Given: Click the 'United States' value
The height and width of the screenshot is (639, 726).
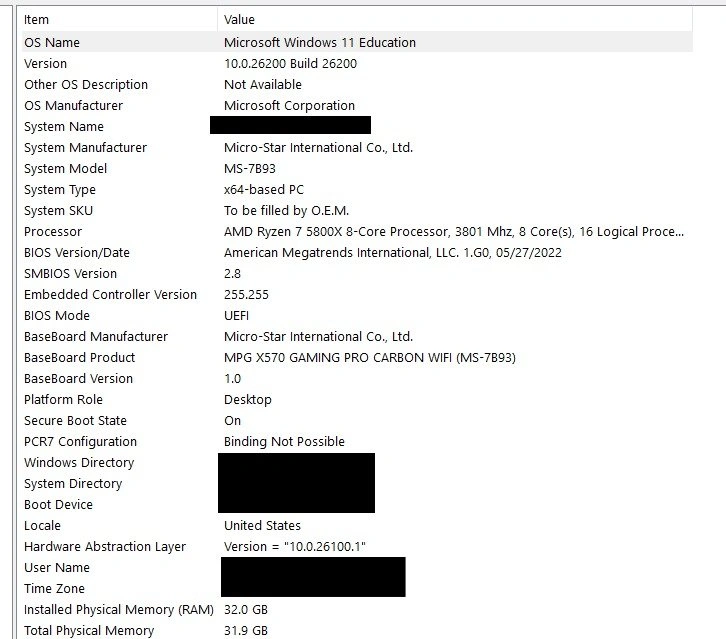Looking at the screenshot, I should tap(263, 526).
